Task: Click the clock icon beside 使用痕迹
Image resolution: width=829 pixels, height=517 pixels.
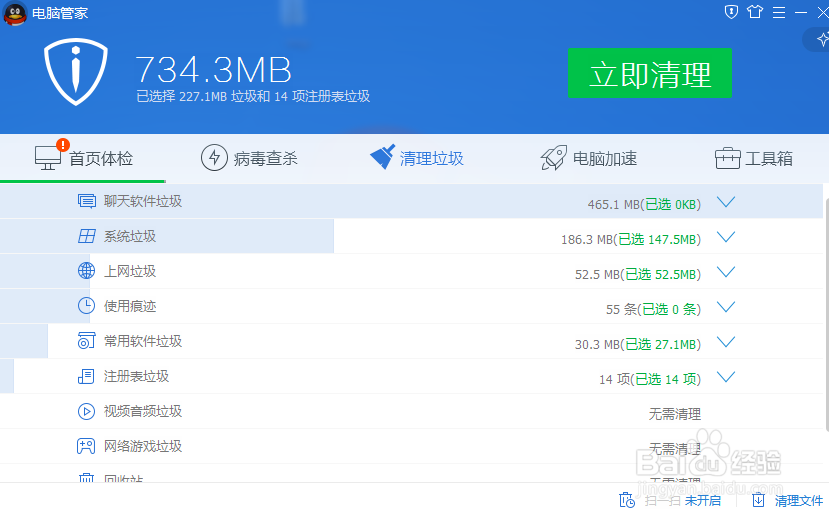Action: pos(87,306)
